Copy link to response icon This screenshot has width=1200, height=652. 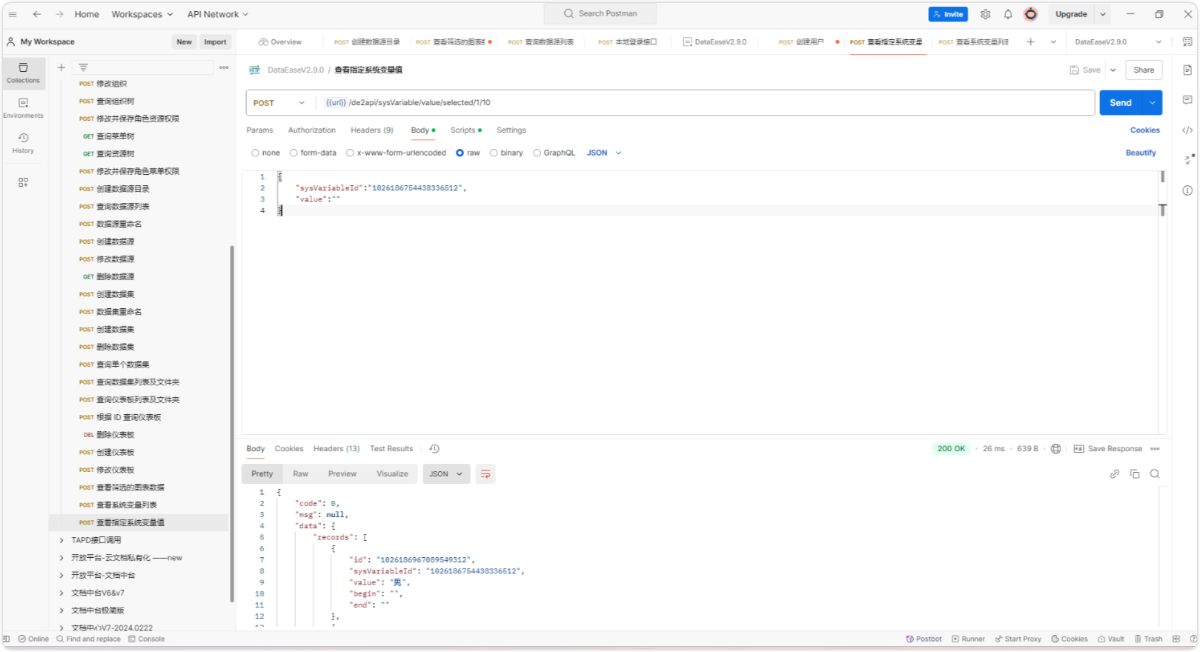tap(1114, 474)
